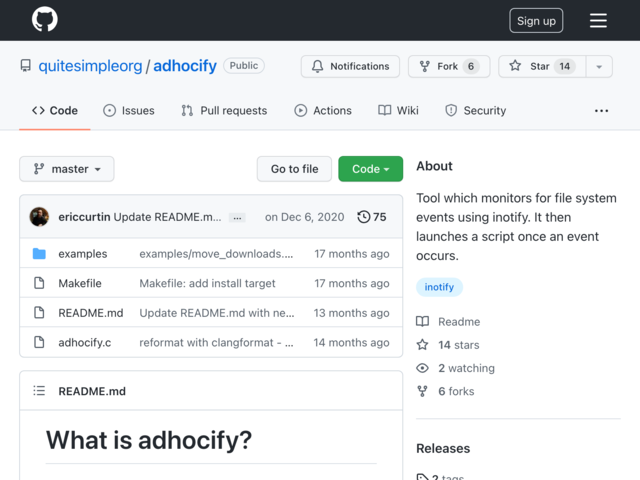Viewport: 640px width, 480px height.
Task: Select the inotify topic tag
Action: pos(439,287)
